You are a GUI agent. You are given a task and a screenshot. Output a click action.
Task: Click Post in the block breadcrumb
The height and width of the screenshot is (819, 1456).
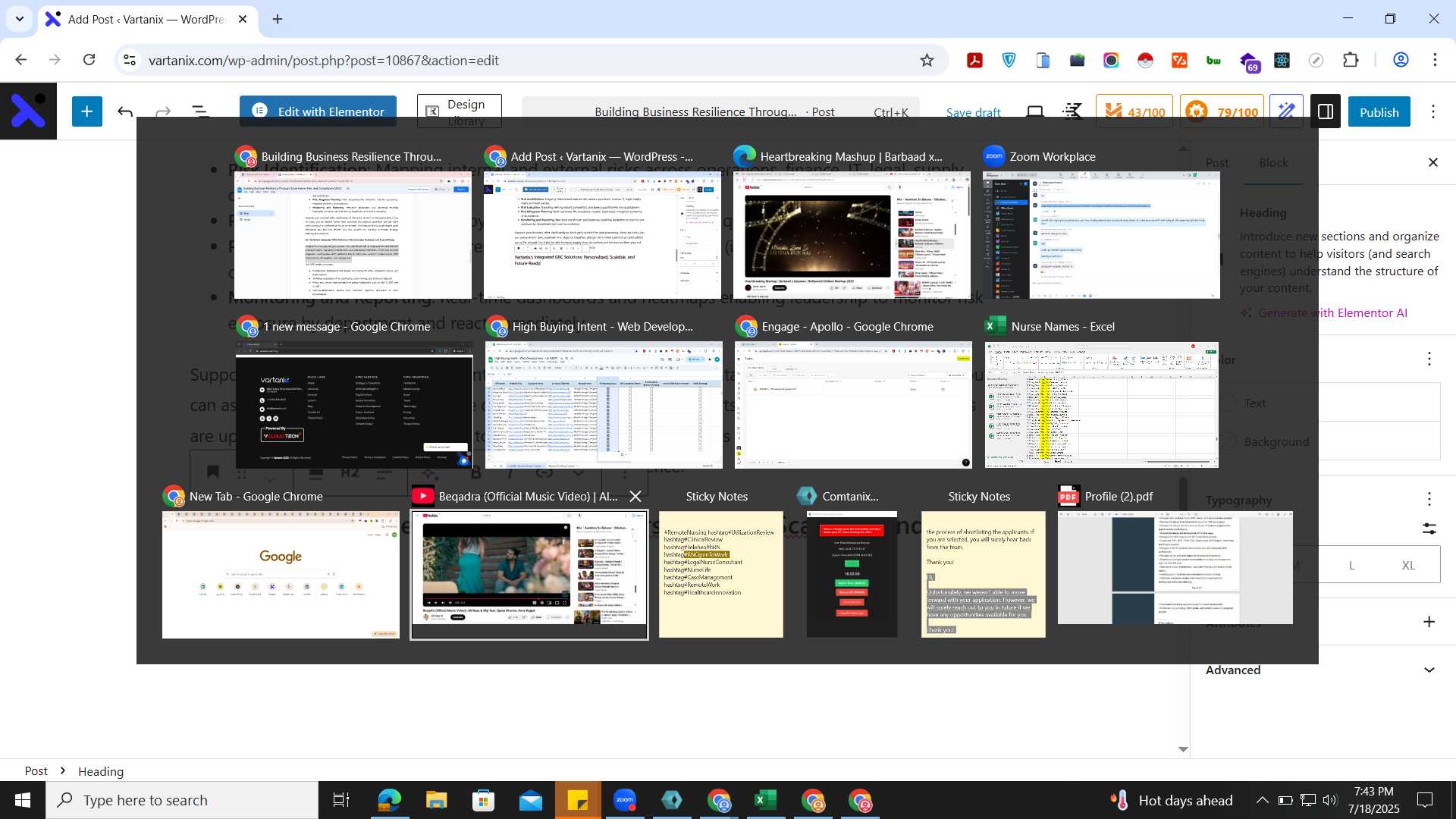(36, 770)
